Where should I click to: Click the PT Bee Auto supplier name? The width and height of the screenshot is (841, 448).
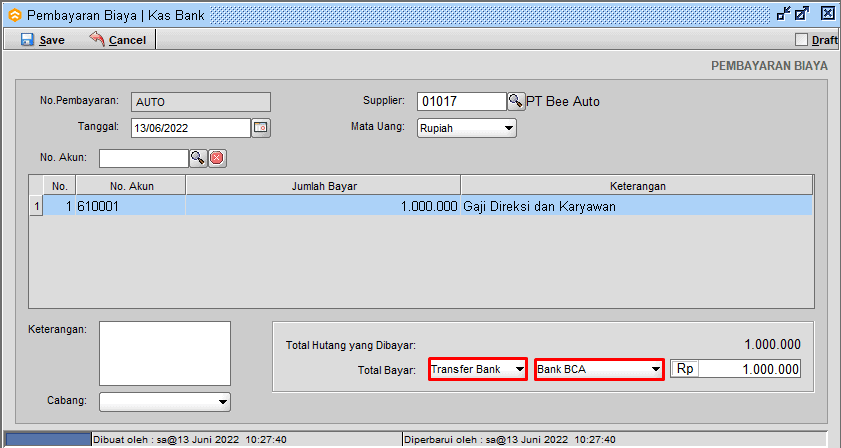click(563, 101)
